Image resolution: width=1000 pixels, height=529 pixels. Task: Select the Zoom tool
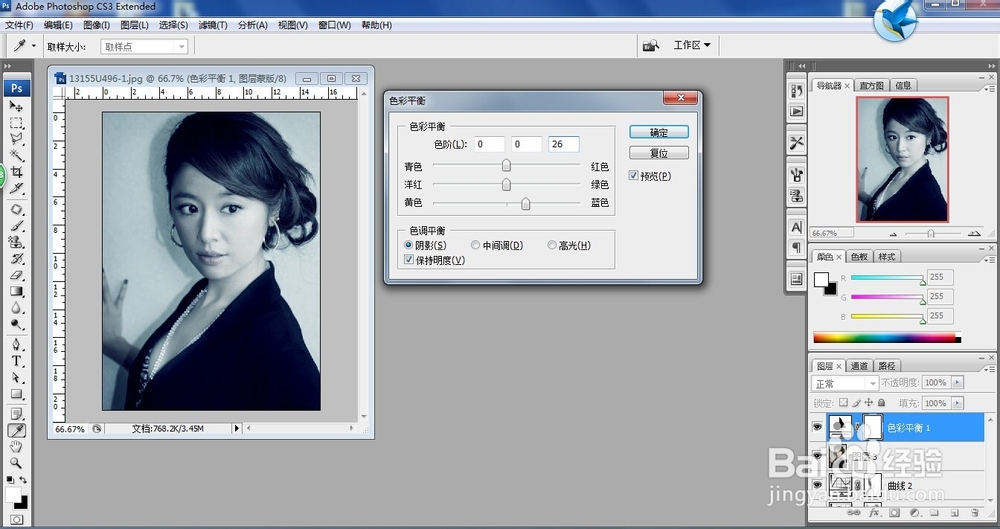pos(16,463)
